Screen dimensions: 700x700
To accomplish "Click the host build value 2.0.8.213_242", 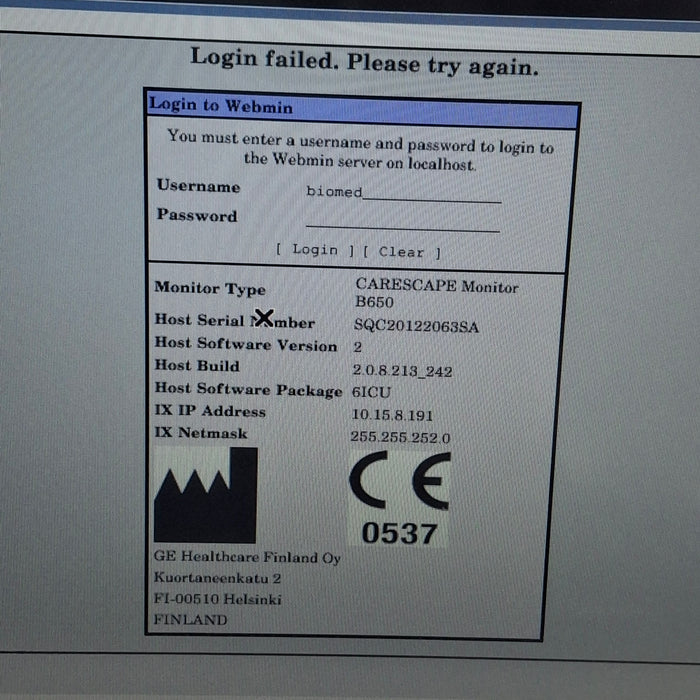I will 402,371.
